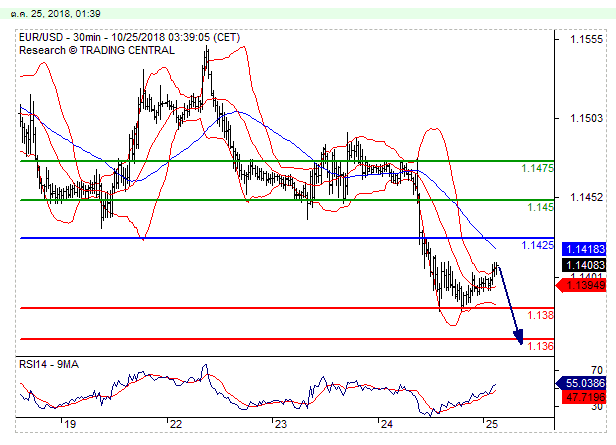Click the x-axis date label 23
Viewport: 616px width, 445px height.
pos(281,424)
